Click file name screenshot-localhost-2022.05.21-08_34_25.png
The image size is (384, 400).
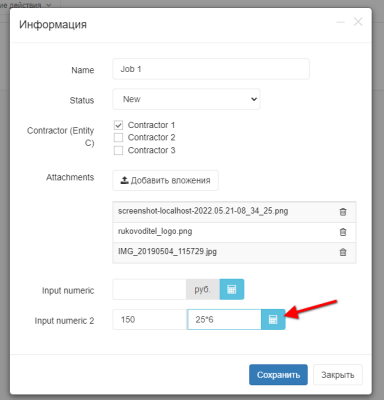pyautogui.click(x=203, y=211)
